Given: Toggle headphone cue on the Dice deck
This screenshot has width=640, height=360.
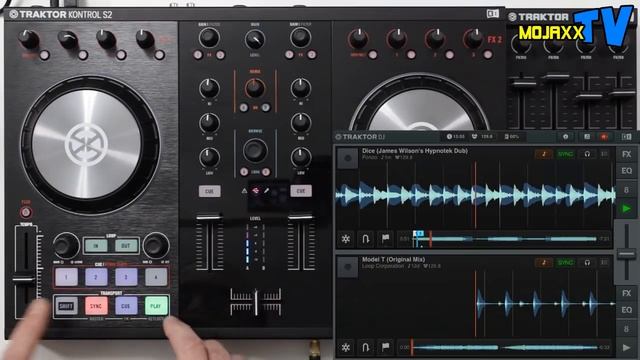Looking at the screenshot, I should click(x=587, y=154).
